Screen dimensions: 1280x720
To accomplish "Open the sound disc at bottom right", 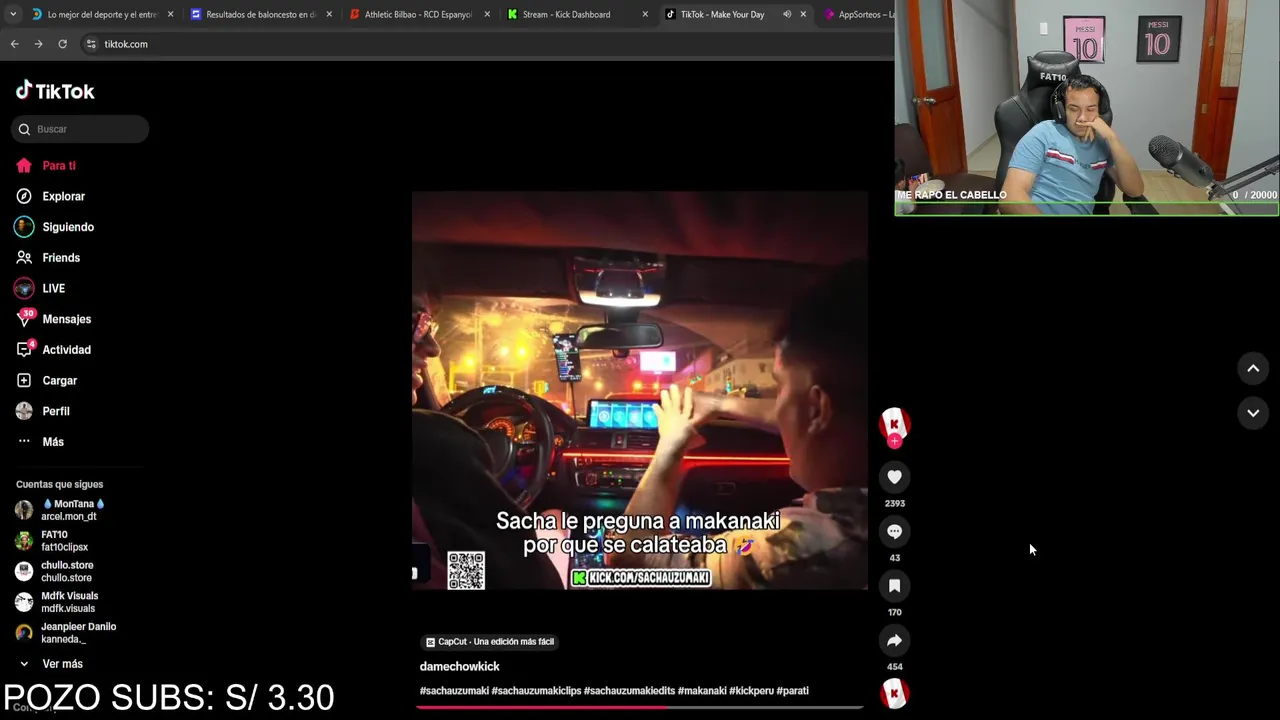I will tap(894, 694).
